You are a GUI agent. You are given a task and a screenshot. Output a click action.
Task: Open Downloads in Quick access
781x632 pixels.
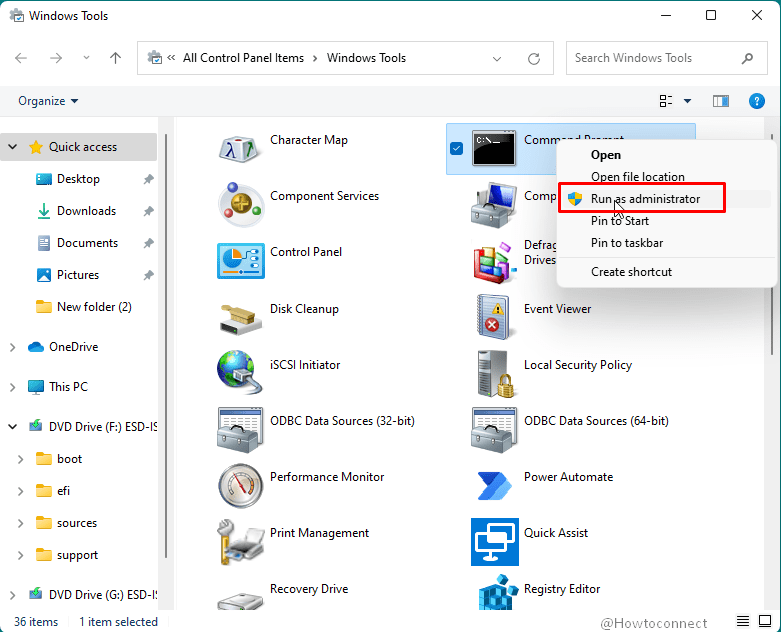tap(86, 211)
